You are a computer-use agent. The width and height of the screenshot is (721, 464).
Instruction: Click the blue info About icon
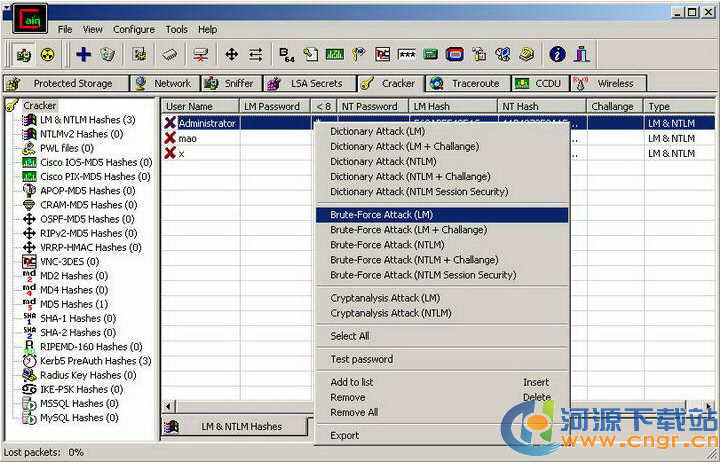pyautogui.click(x=557, y=54)
